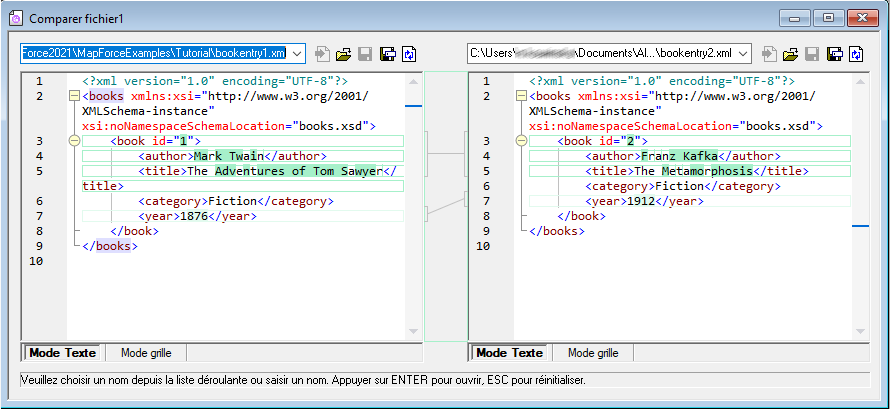The image size is (890, 409).
Task: Click the left closing </book> tag
Action: [135, 231]
